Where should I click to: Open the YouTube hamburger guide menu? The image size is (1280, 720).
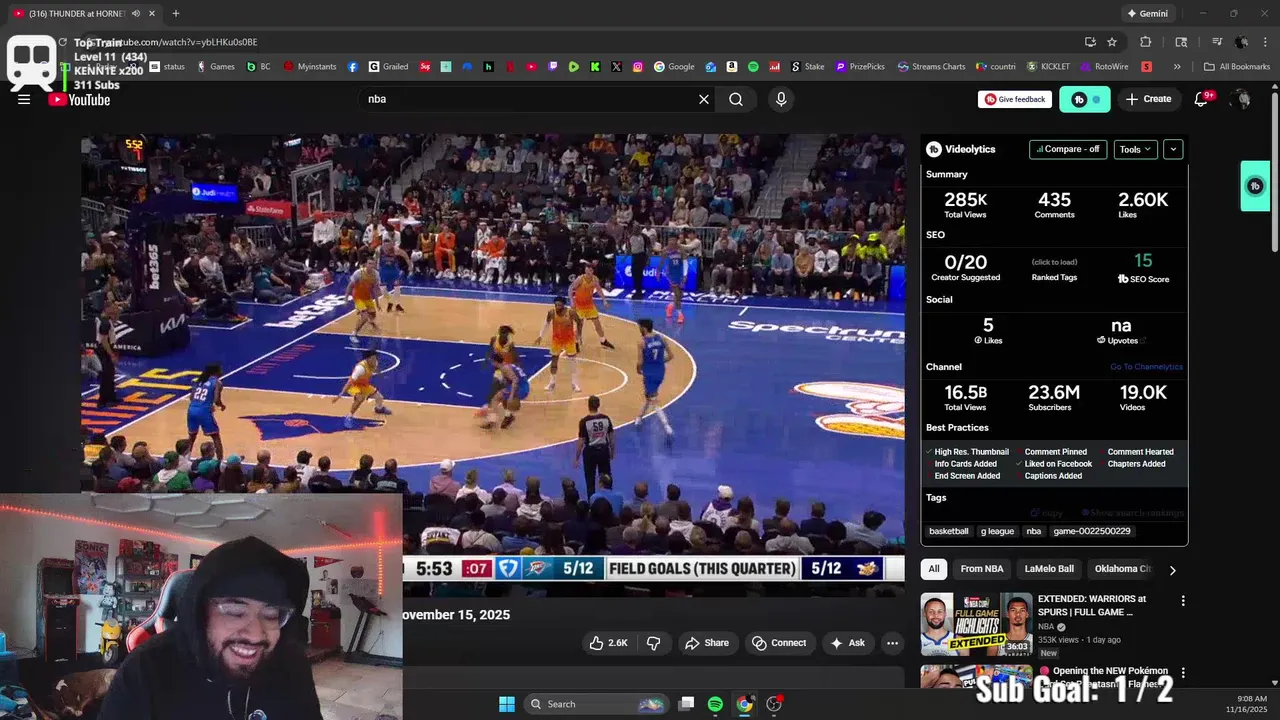[24, 99]
